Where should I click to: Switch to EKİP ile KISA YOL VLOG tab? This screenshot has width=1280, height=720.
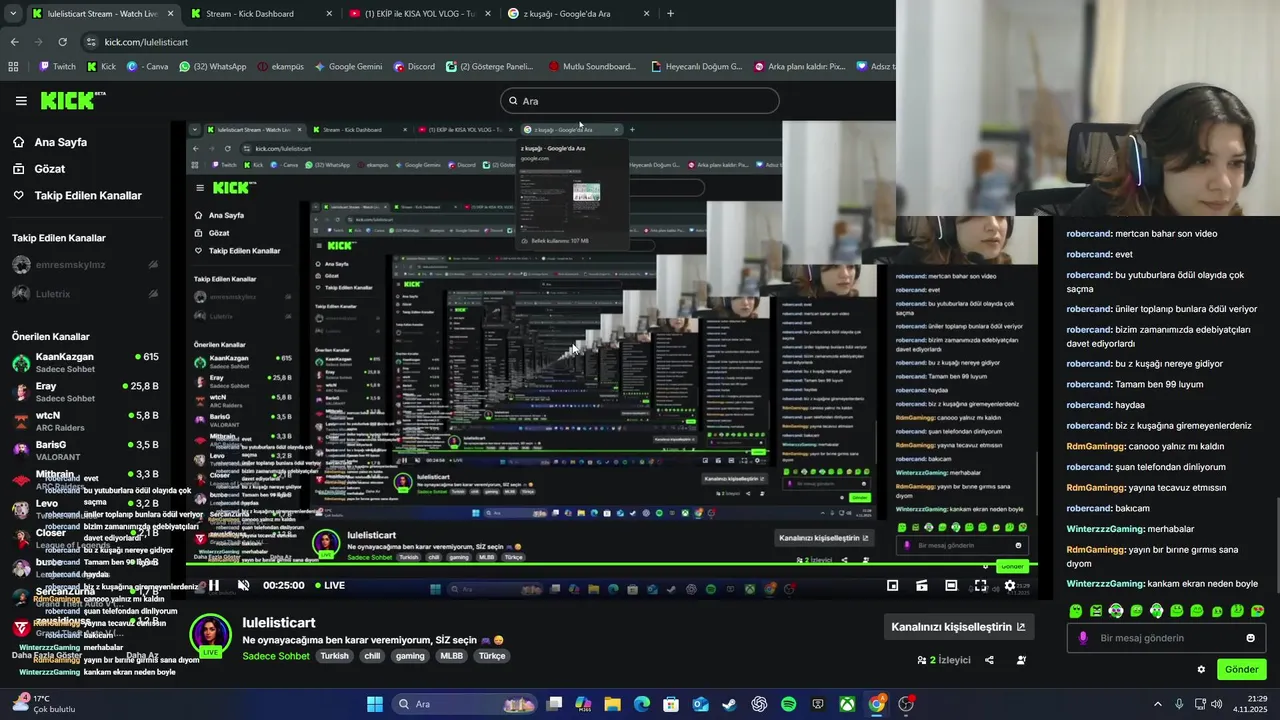(419, 14)
